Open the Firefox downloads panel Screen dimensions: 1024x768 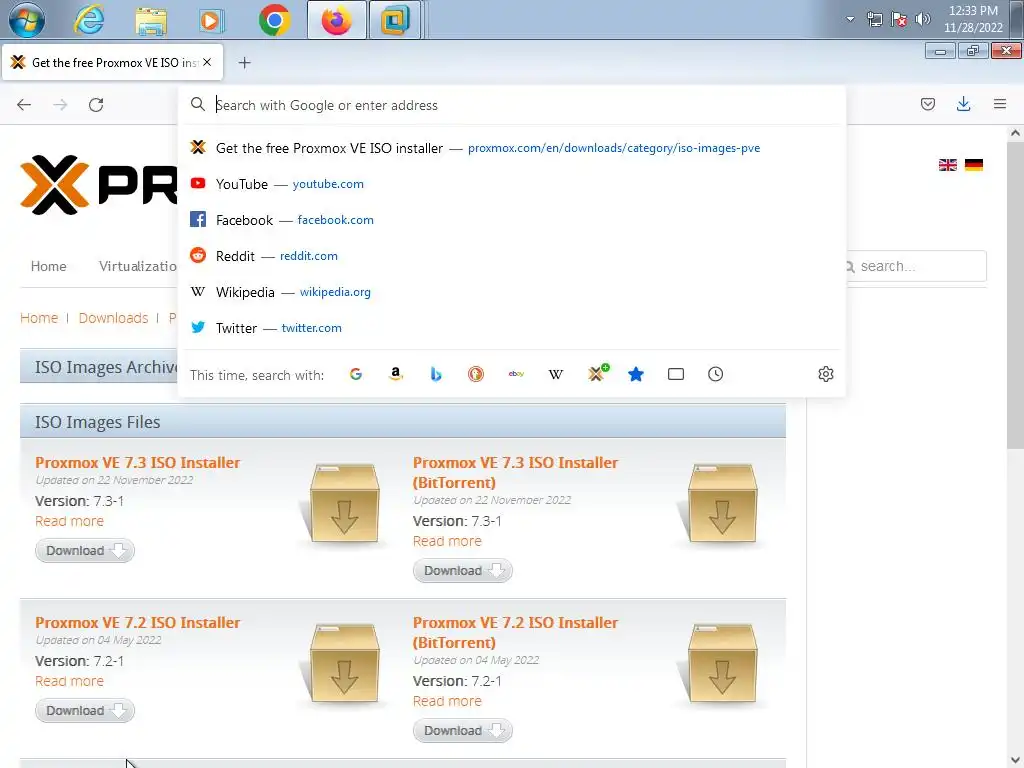963,104
